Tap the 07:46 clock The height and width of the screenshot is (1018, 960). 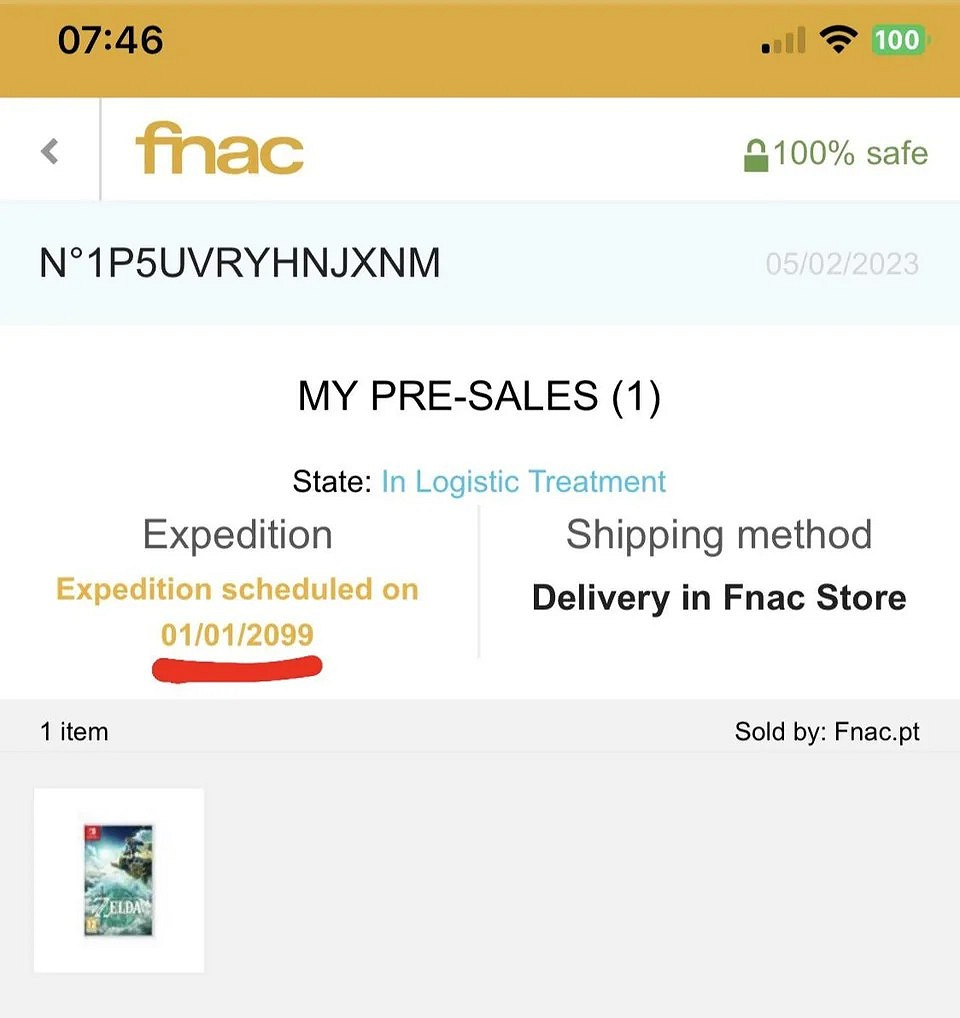110,40
